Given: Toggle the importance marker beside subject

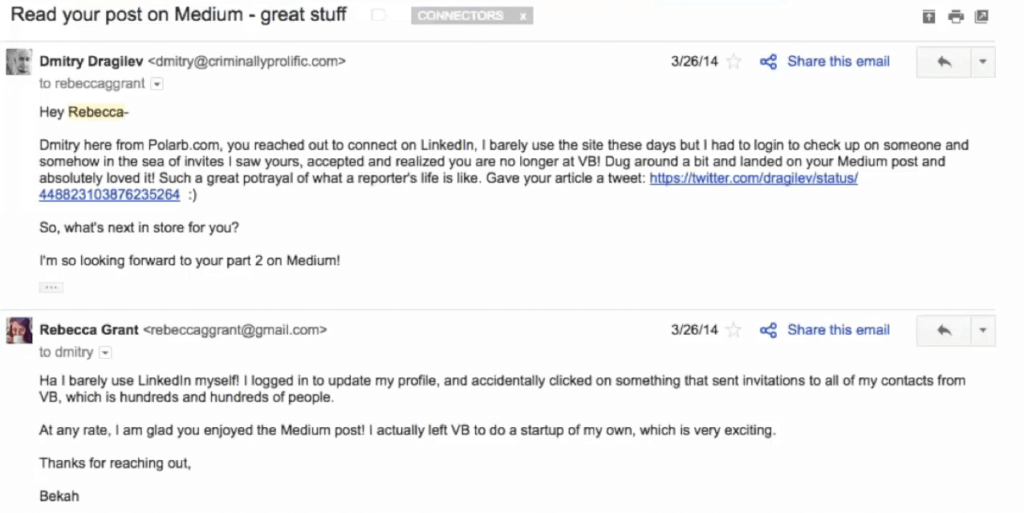Looking at the screenshot, I should coord(378,15).
